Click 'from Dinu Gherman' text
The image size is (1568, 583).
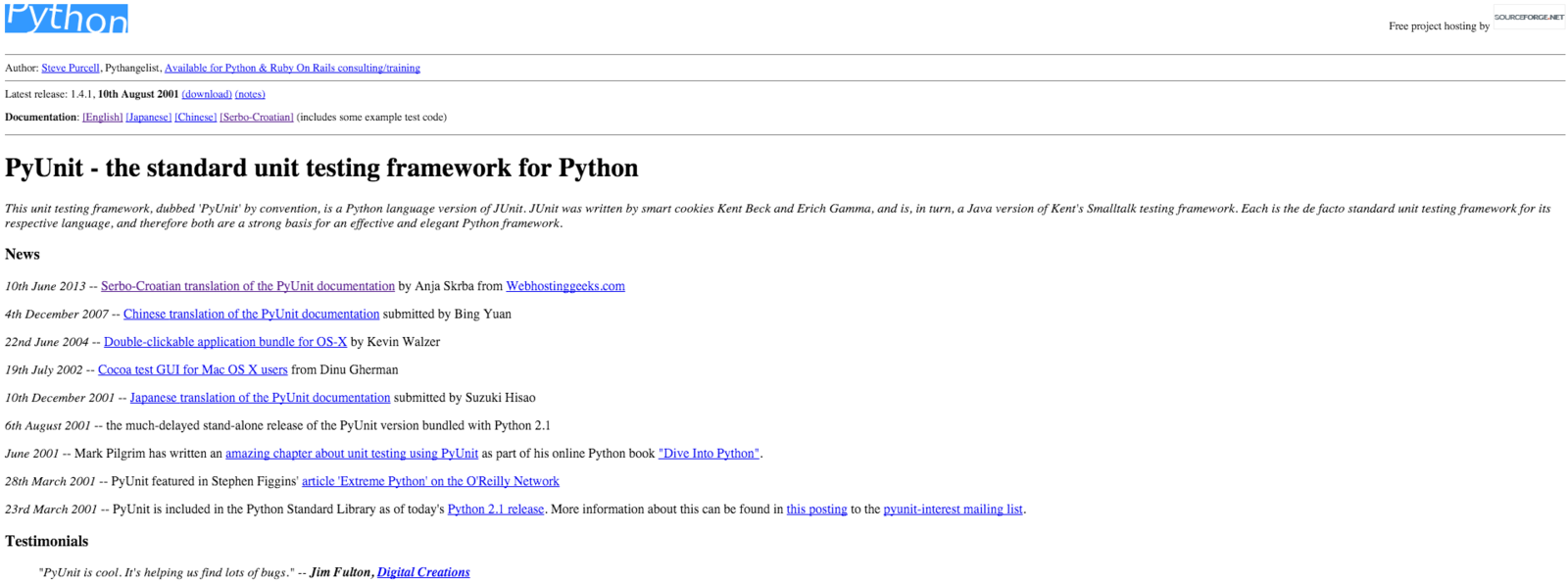pos(345,369)
